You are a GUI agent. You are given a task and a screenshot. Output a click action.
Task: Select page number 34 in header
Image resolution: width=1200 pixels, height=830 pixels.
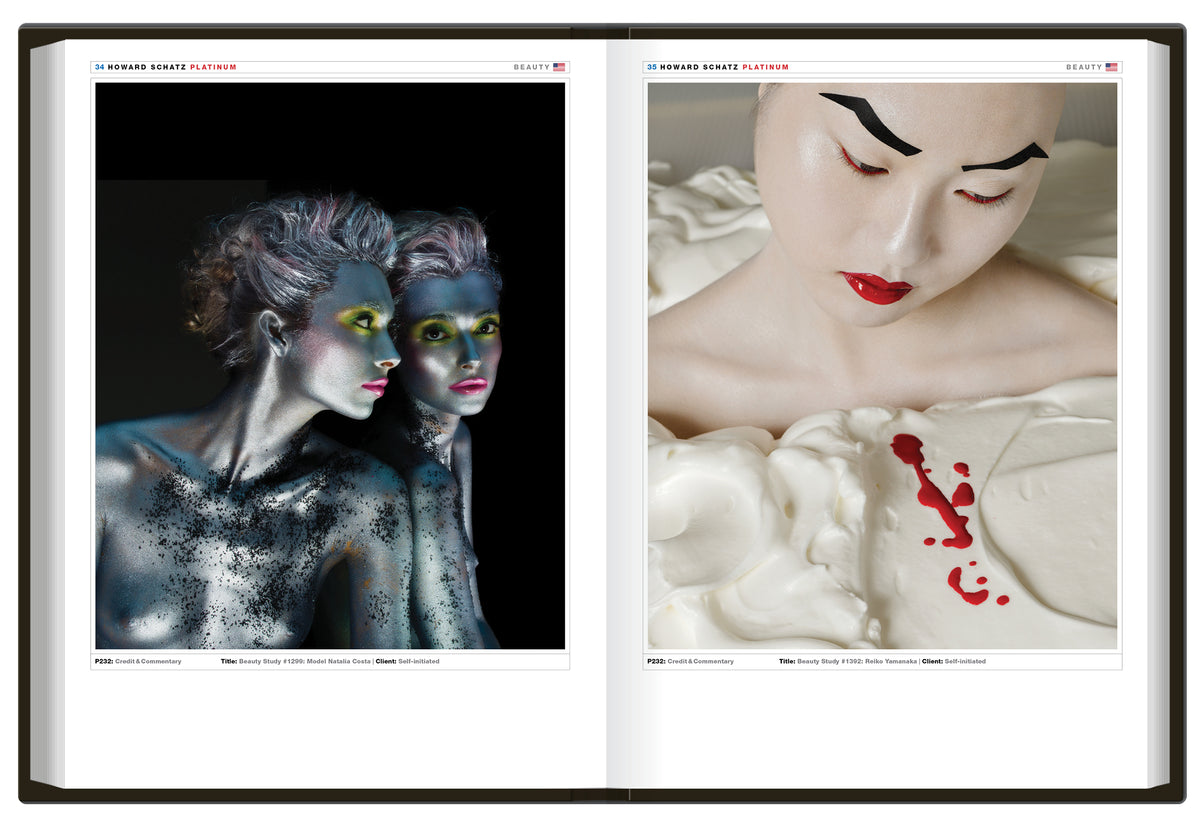pos(99,67)
